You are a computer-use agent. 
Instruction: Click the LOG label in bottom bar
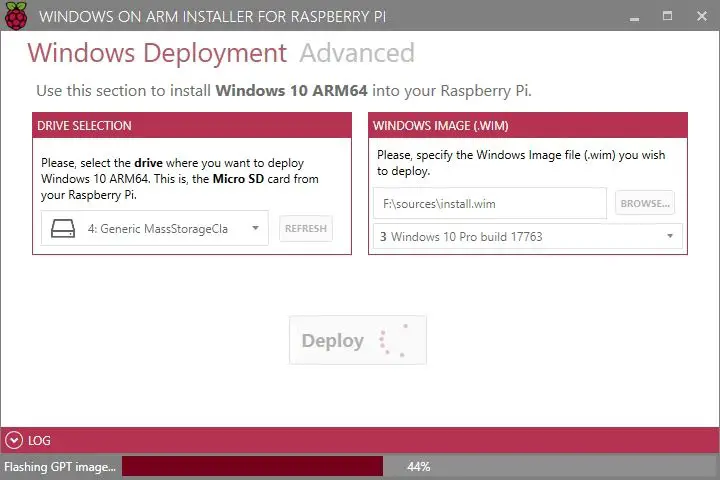click(x=39, y=440)
